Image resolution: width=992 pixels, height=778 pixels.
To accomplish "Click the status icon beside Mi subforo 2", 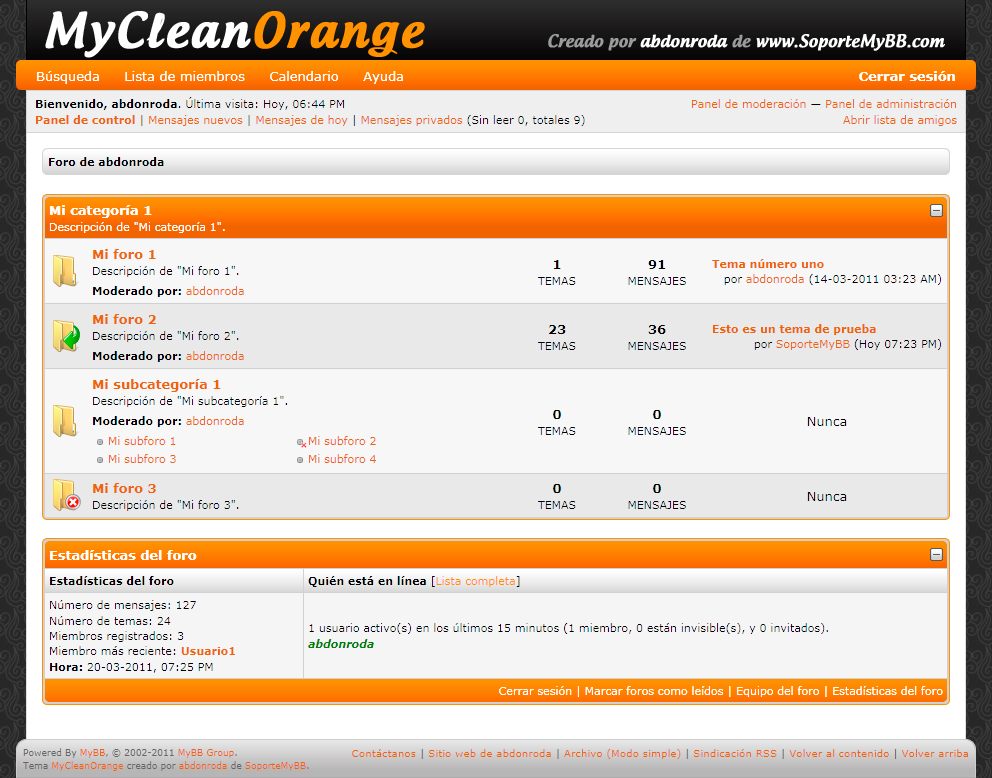I will [x=301, y=442].
